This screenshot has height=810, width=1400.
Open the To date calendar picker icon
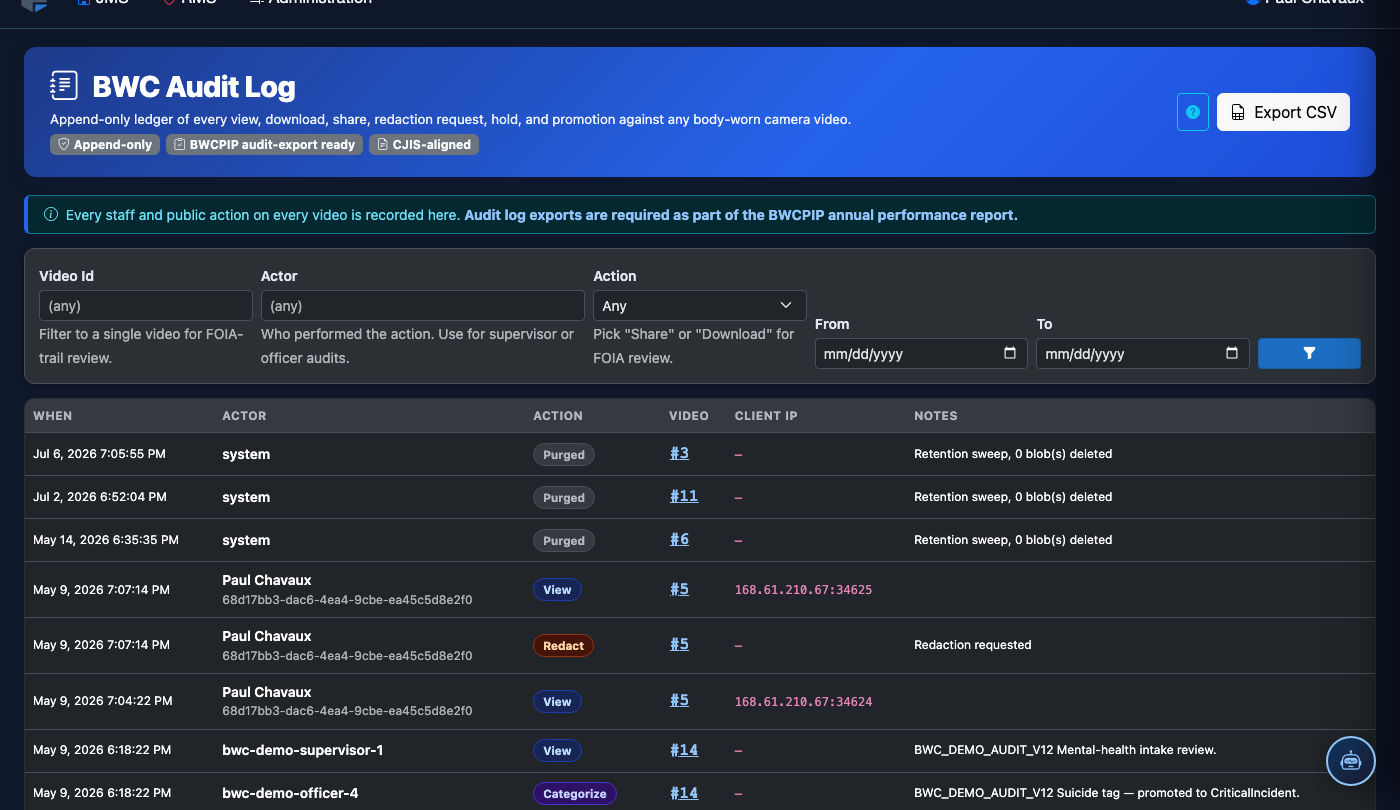pos(1232,353)
